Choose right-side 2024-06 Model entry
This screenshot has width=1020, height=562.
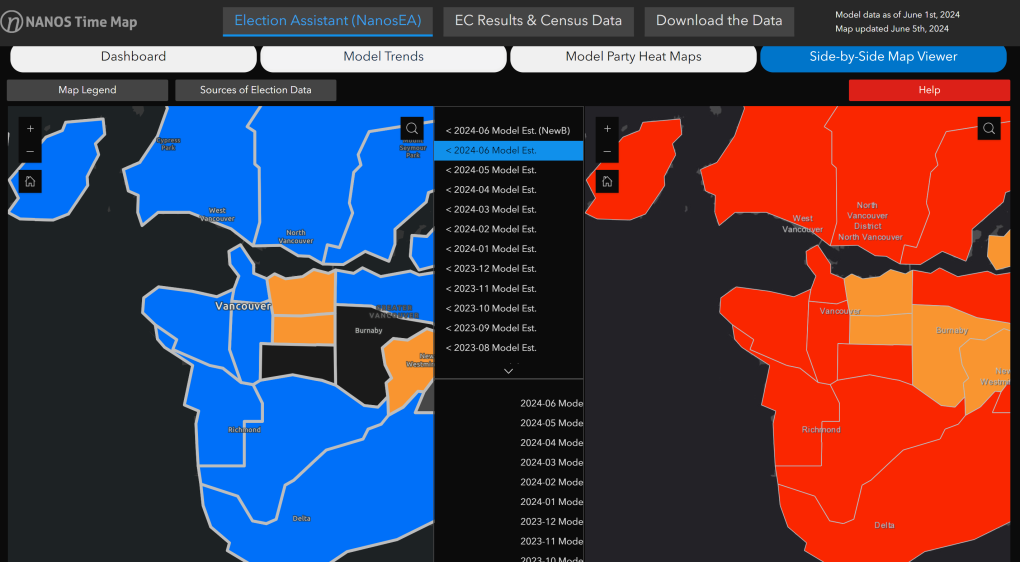coord(508,403)
